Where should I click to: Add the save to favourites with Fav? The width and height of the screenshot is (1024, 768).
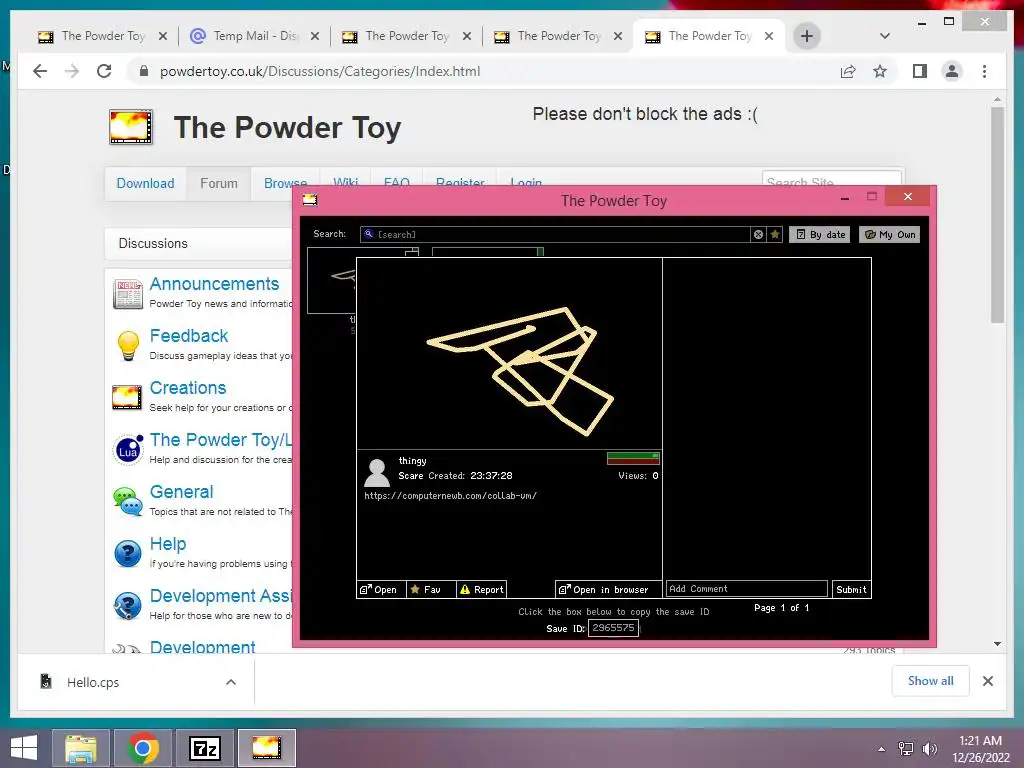(x=431, y=589)
